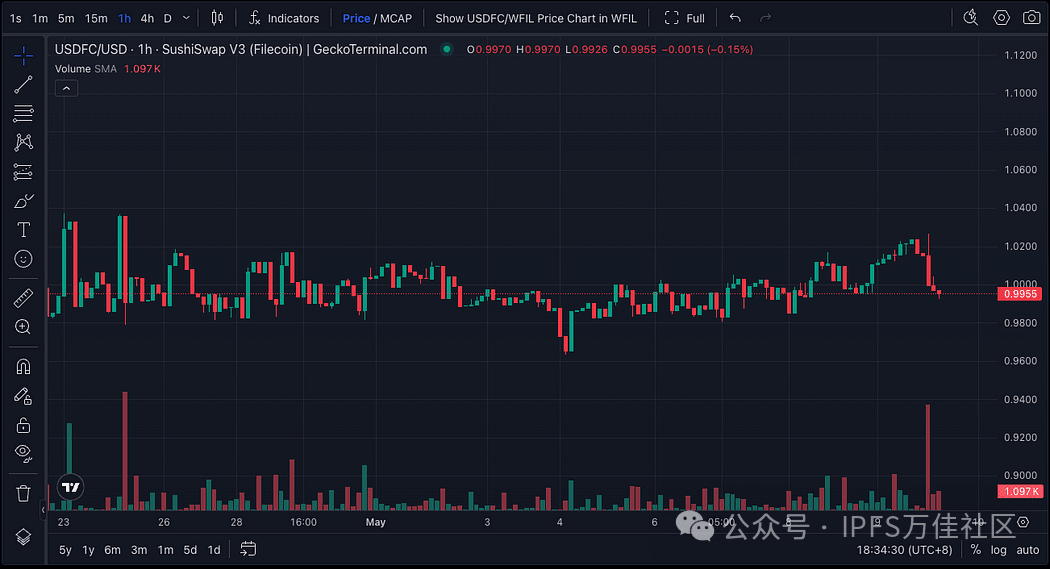The image size is (1050, 569).
Task: Undo the last chart action
Action: [x=735, y=18]
